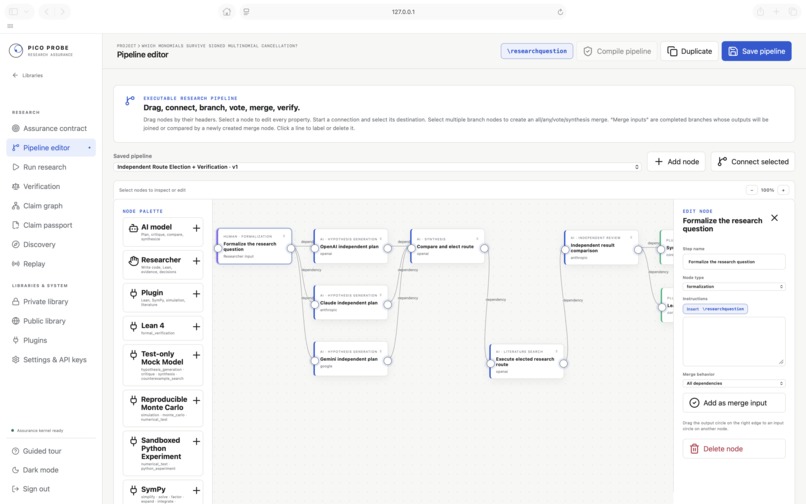Open the Node type dropdown
Viewport: 806px width, 504px height.
[734, 286]
